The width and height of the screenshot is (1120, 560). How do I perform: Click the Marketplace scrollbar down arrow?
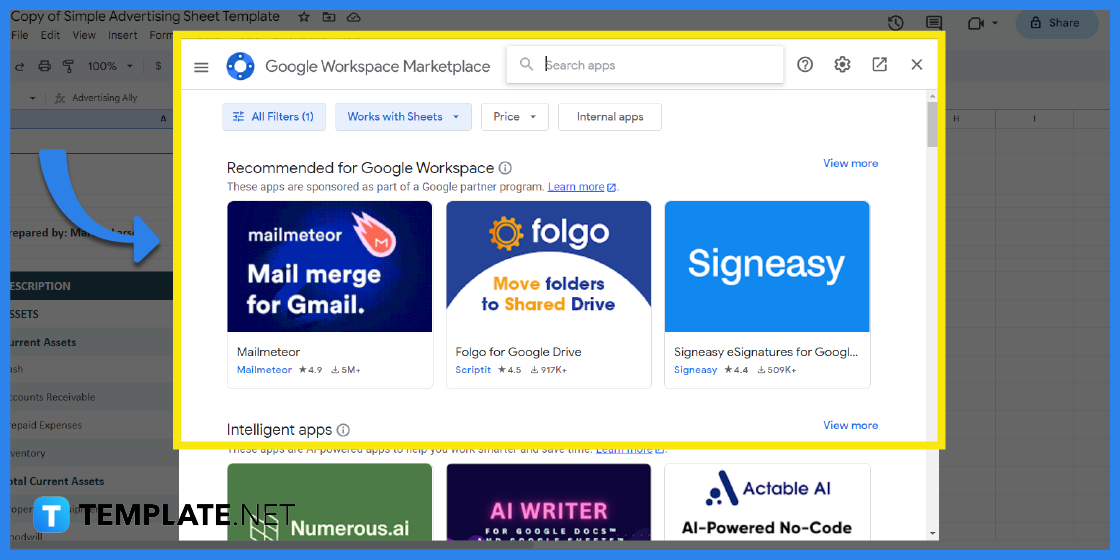tap(932, 533)
